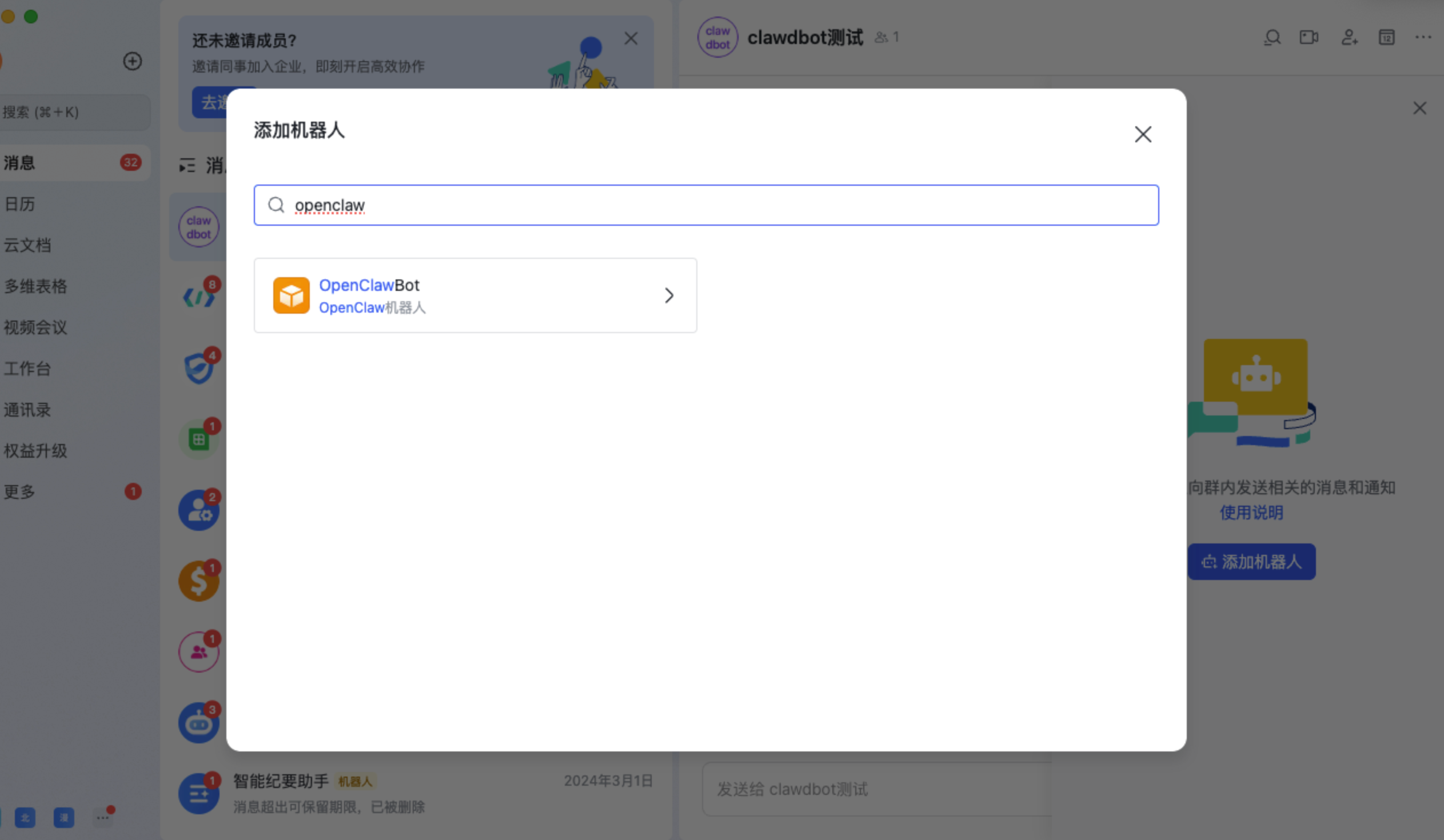Start video call from chat header
The width and height of the screenshot is (1444, 840).
(x=1309, y=38)
